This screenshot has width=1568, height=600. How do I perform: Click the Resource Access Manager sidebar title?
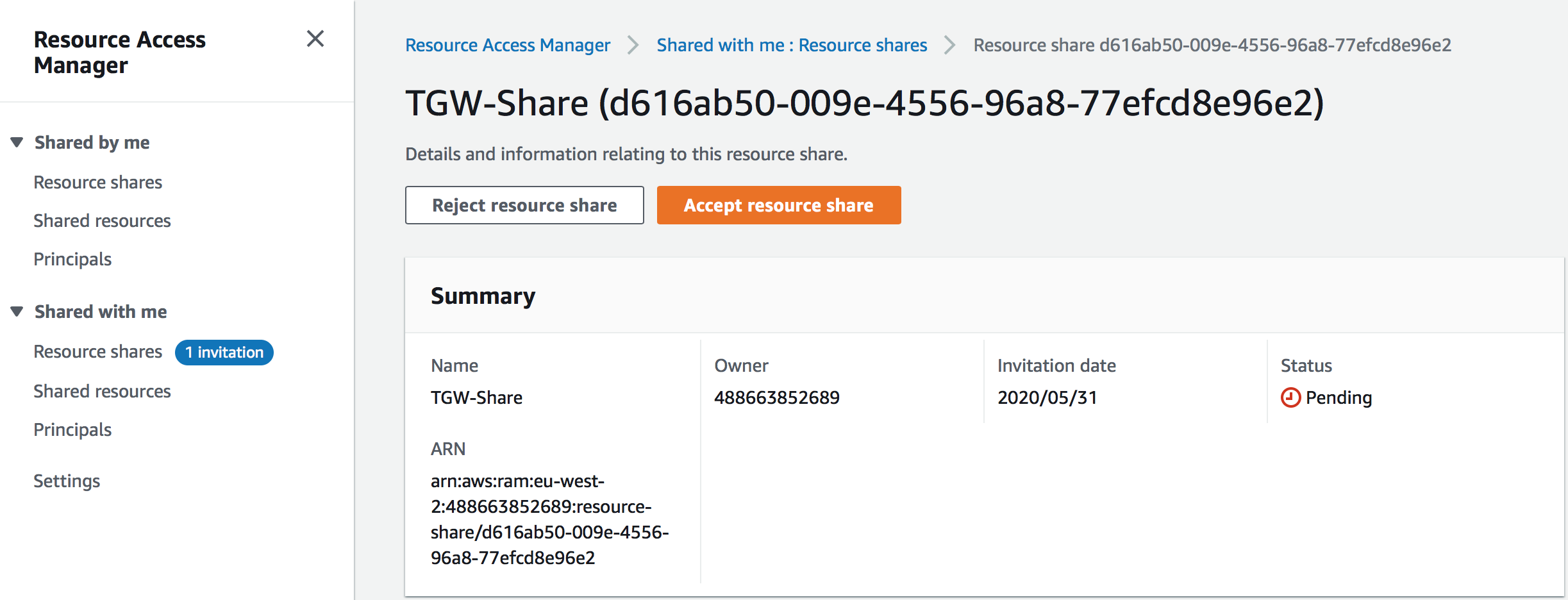[119, 52]
